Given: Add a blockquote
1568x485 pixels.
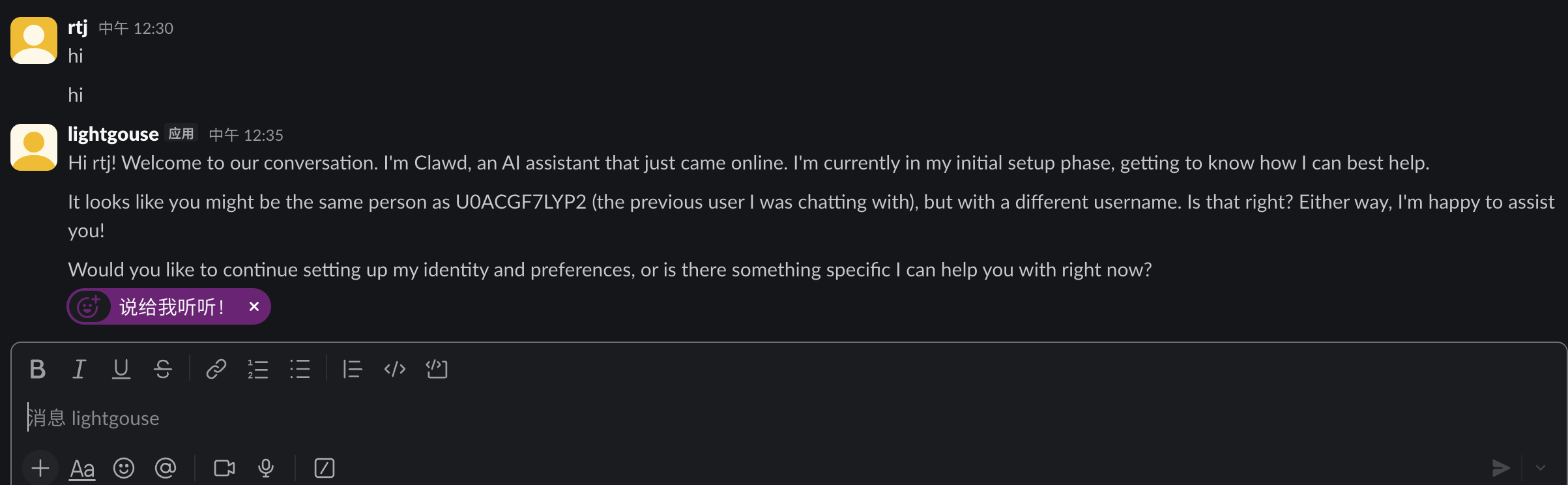Looking at the screenshot, I should click(353, 369).
